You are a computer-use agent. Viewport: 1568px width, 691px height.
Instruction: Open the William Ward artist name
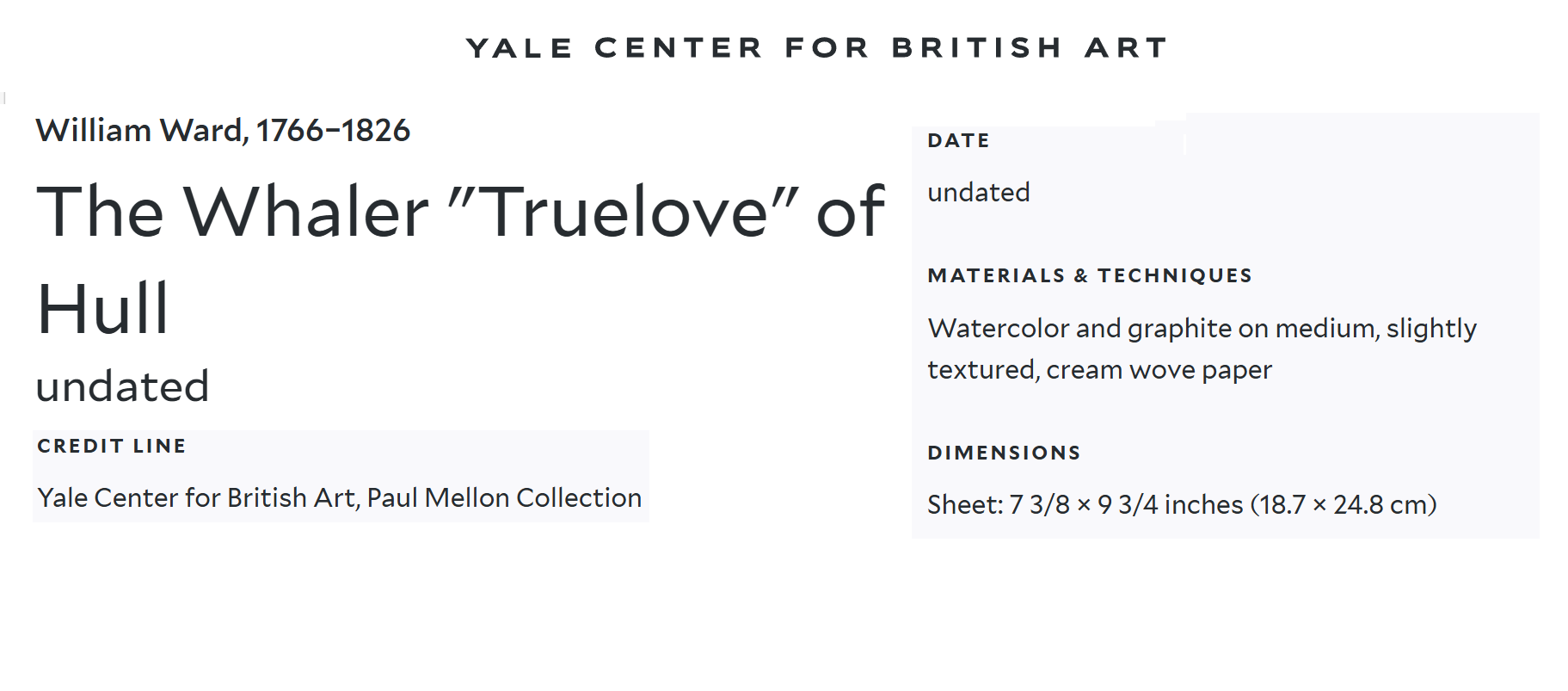tap(141, 131)
